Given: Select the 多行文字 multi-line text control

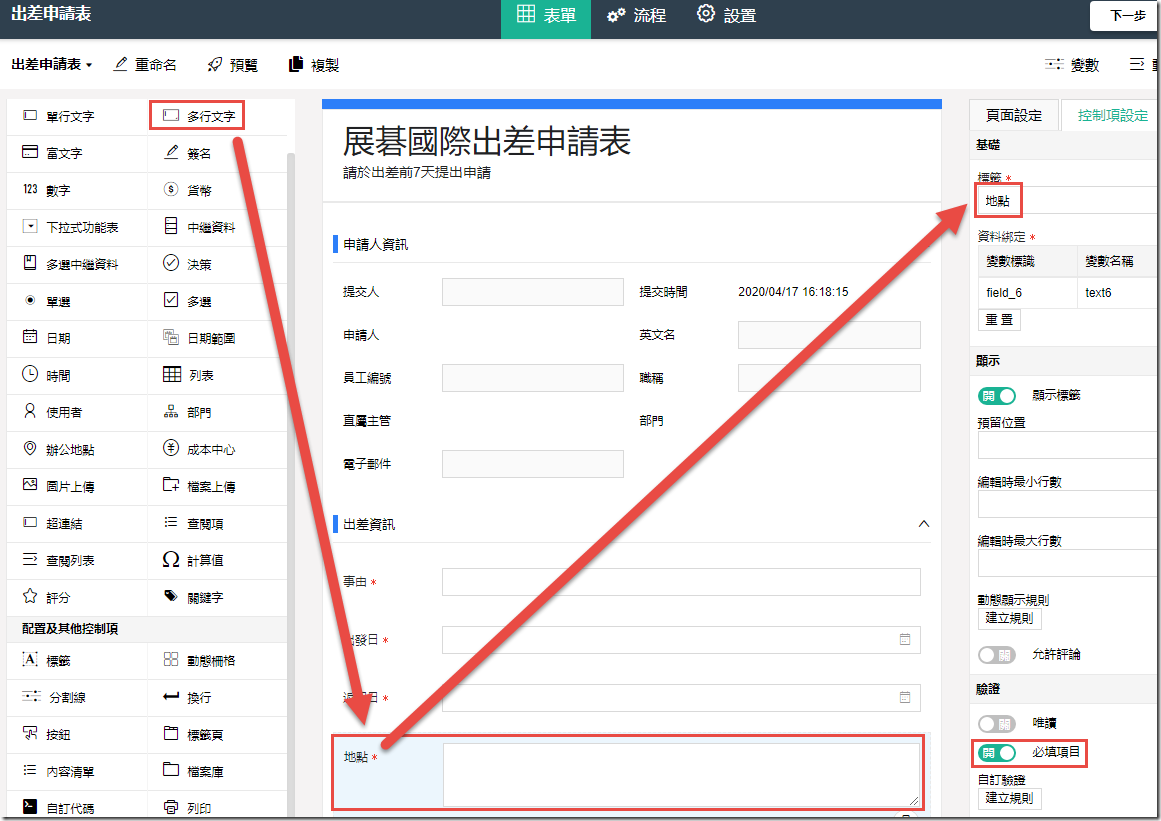Looking at the screenshot, I should coord(197,116).
